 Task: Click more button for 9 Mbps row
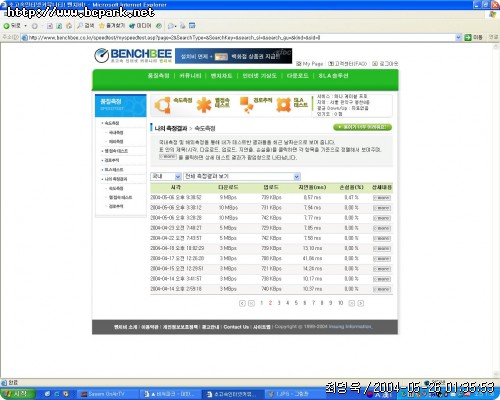click(x=382, y=198)
